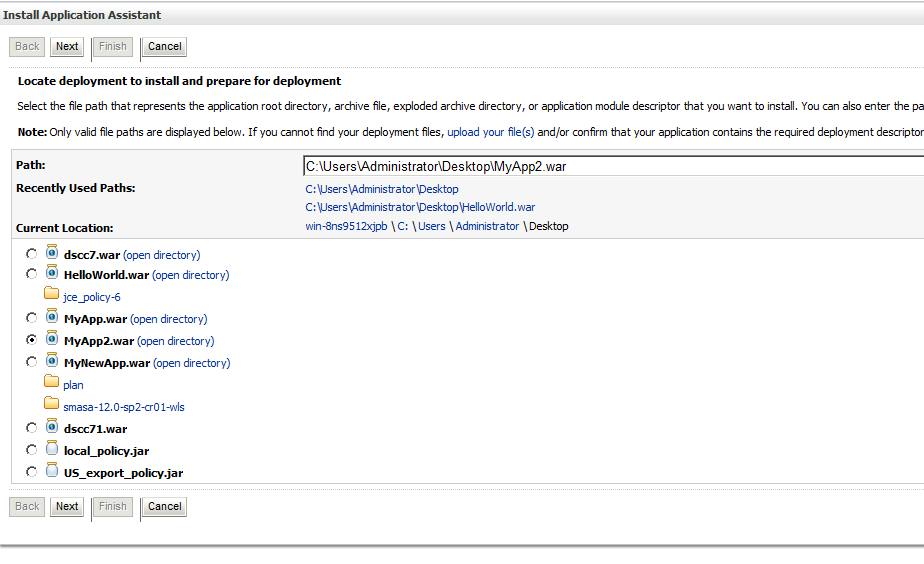Image resolution: width=924 pixels, height=564 pixels.
Task: Select the MyApp.war radio button
Action: (31, 318)
